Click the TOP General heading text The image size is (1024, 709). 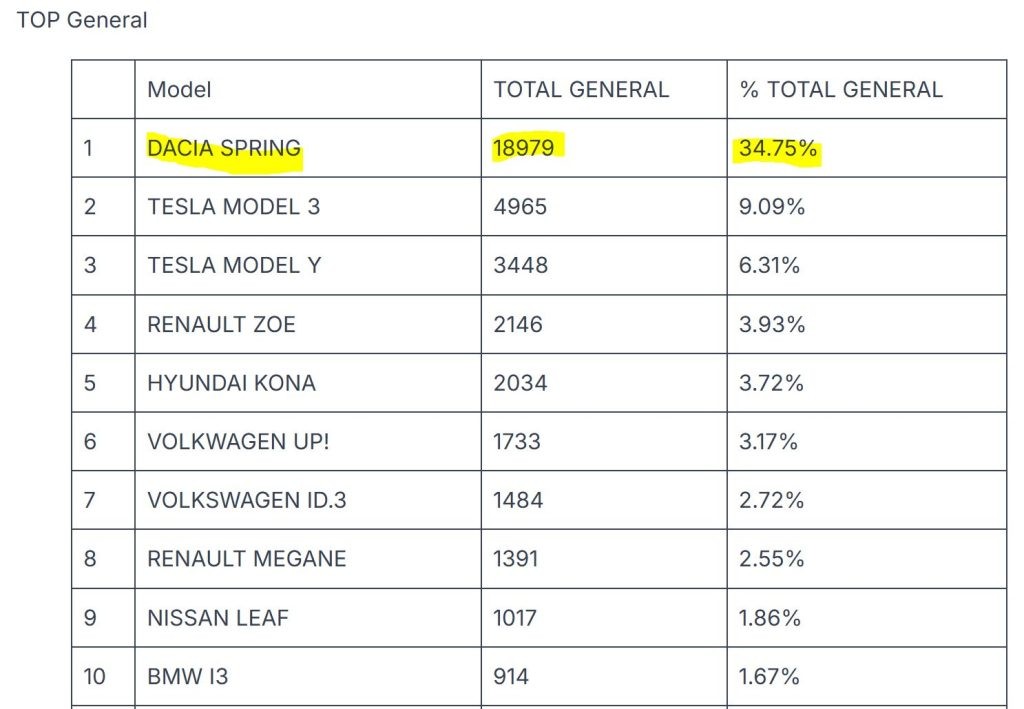(x=82, y=20)
